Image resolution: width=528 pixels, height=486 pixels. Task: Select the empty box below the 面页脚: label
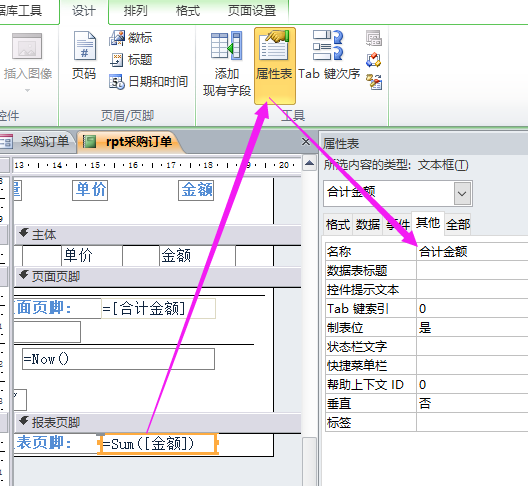point(47,332)
